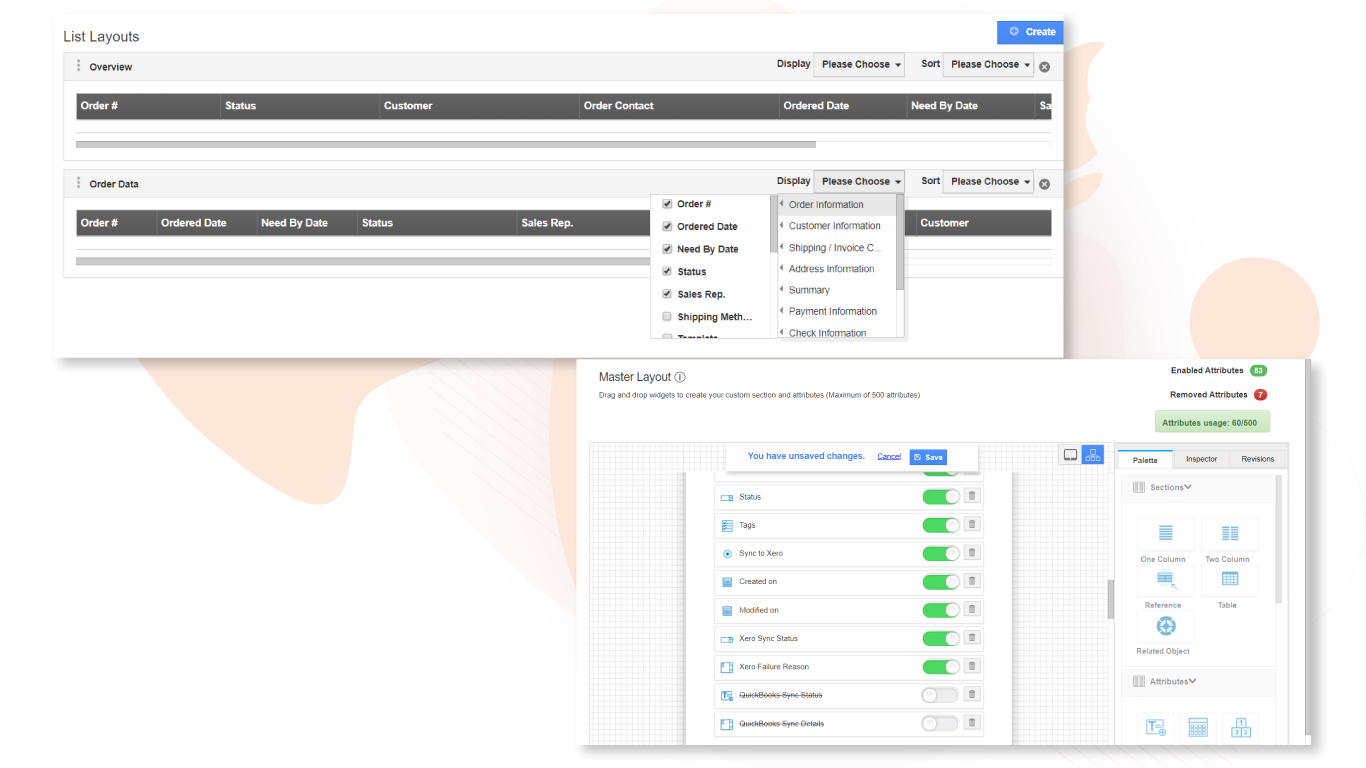Turn off the Sync to Xero toggle
Screen dimensions: 1366x768
click(940, 553)
